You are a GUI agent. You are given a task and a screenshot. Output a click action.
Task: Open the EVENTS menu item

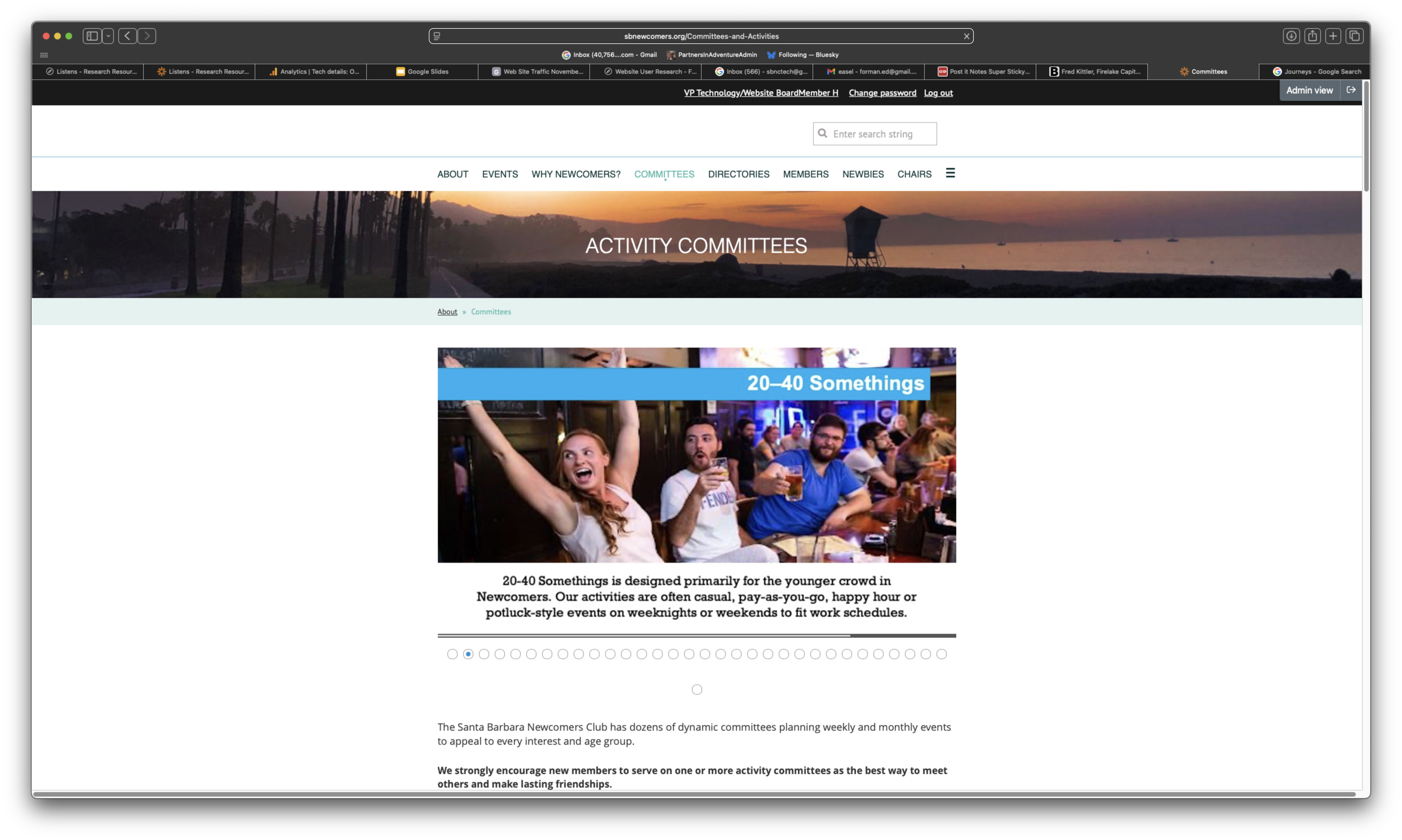pyautogui.click(x=500, y=174)
